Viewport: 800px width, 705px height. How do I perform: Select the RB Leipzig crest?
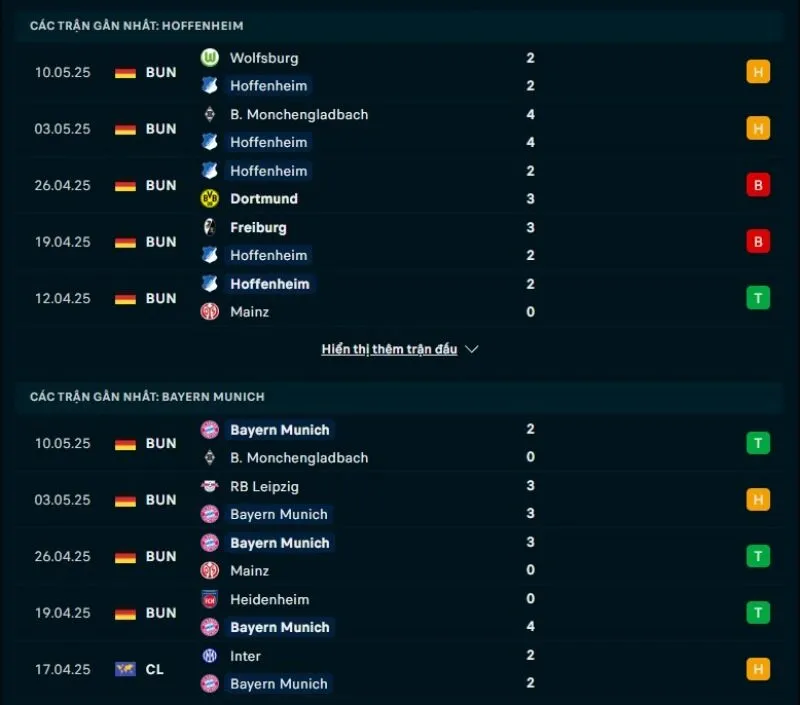coord(208,487)
